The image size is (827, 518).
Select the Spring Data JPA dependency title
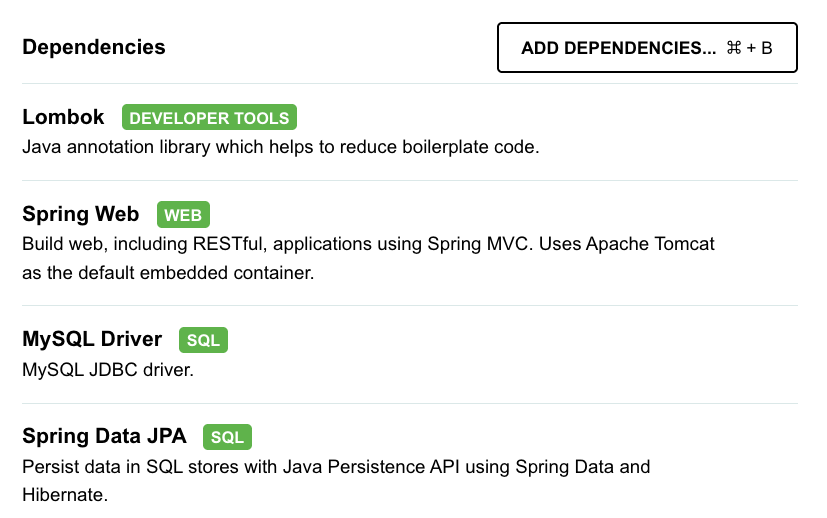point(104,436)
